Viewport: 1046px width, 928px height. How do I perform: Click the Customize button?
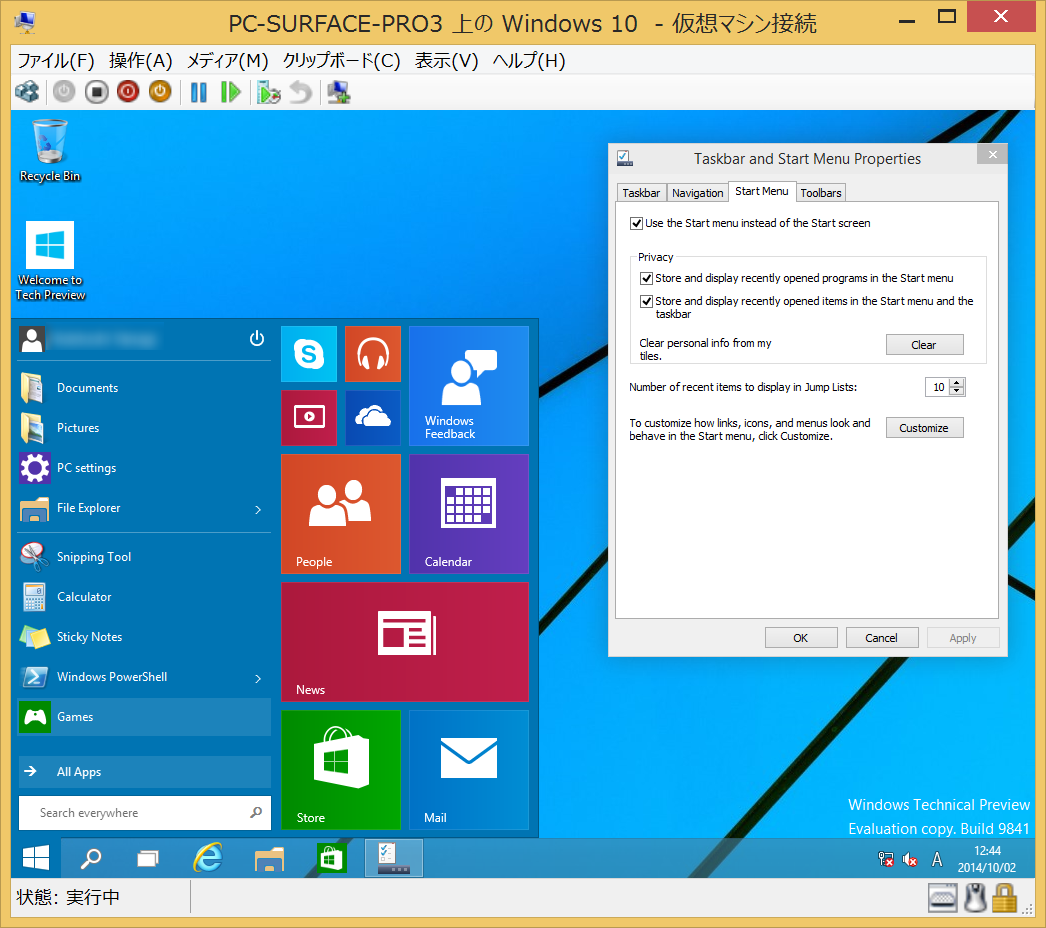(924, 428)
